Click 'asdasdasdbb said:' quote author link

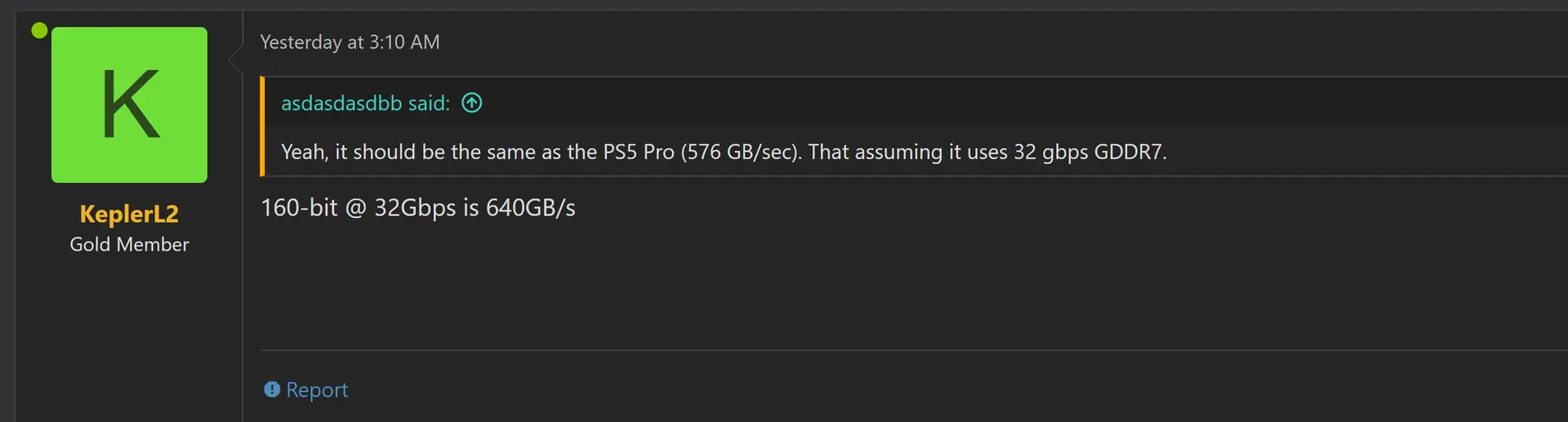(365, 104)
